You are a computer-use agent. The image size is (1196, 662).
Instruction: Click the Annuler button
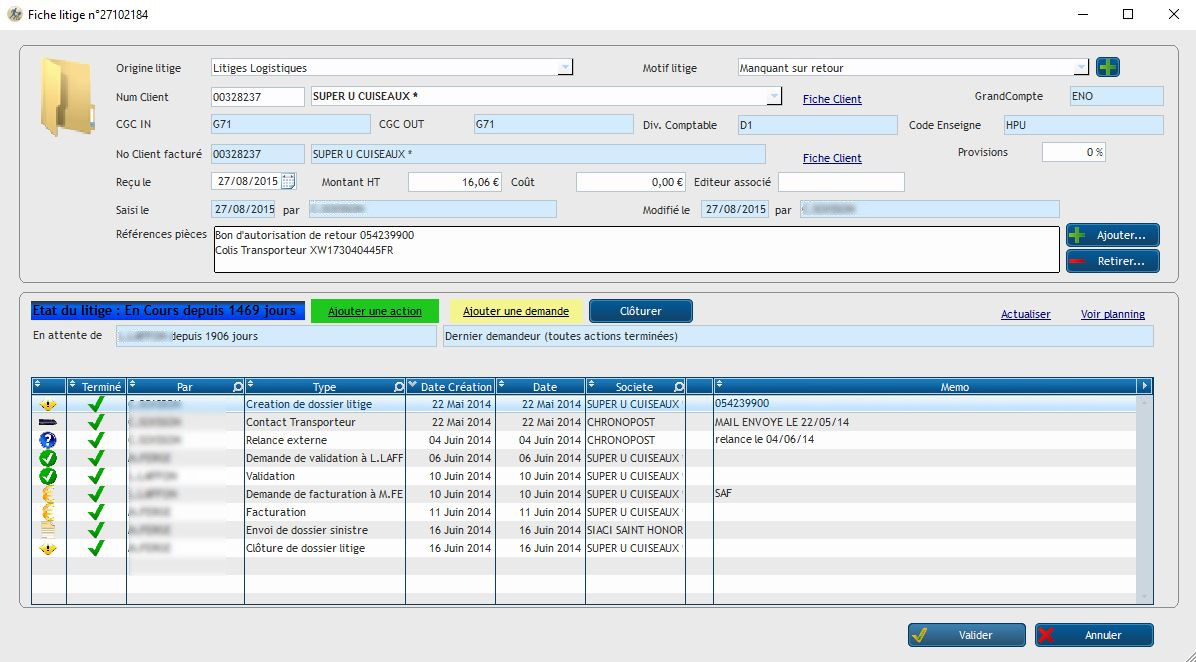pyautogui.click(x=1094, y=635)
